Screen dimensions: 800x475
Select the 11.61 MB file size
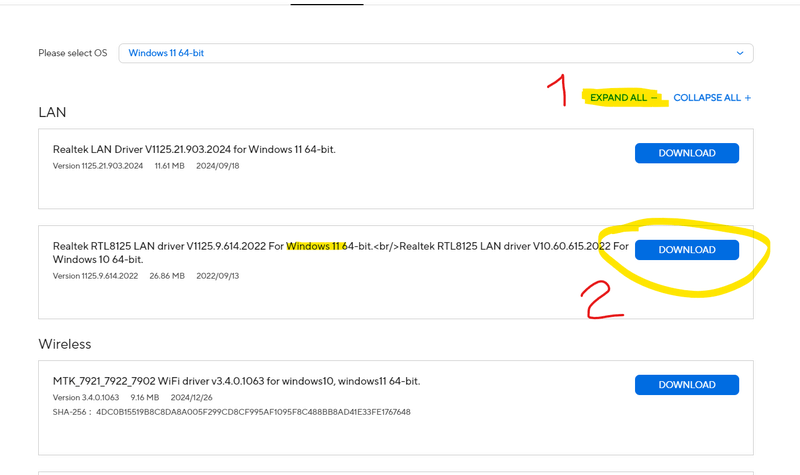tap(169, 166)
